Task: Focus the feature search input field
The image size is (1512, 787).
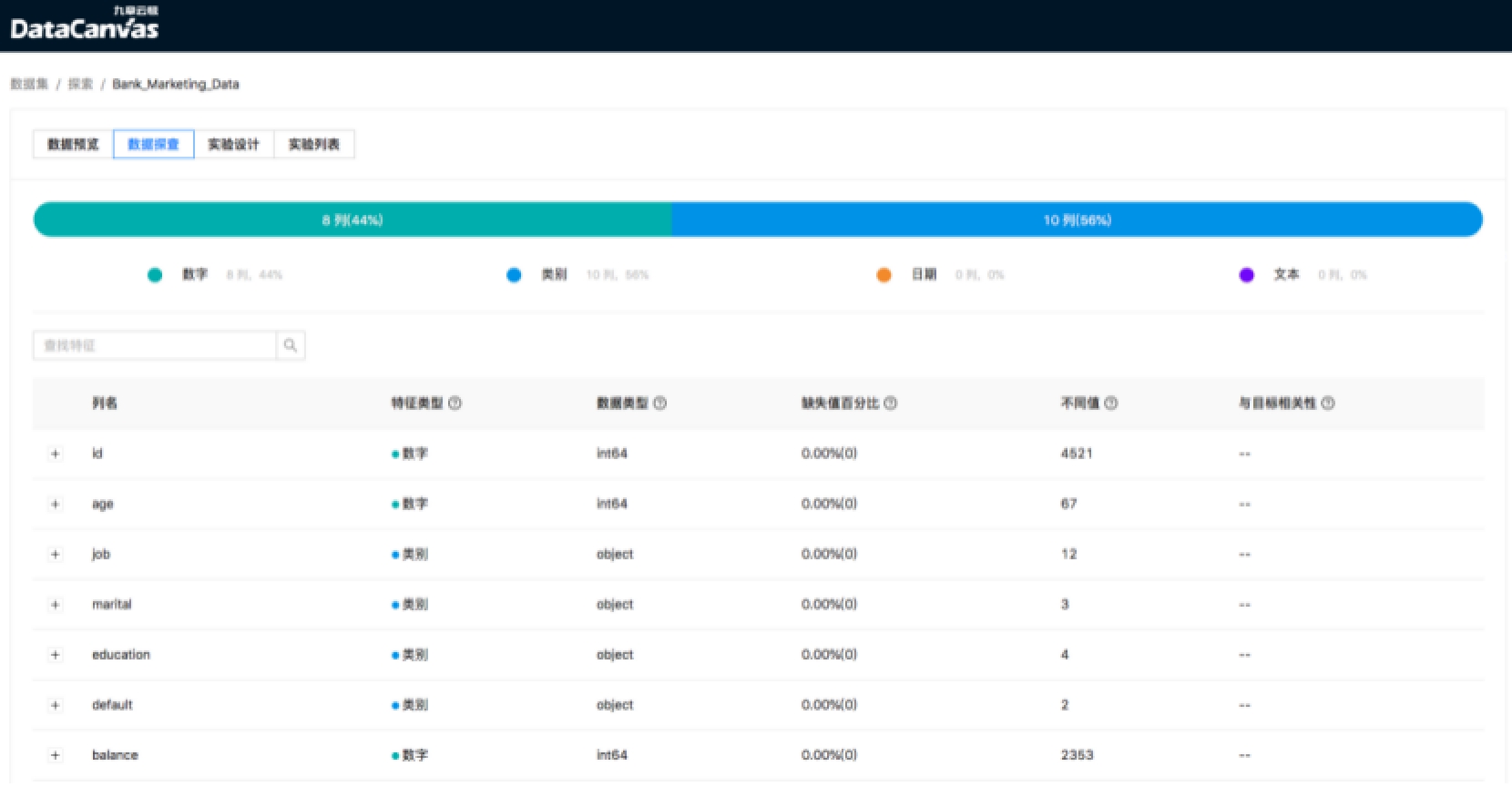Action: 155,345
